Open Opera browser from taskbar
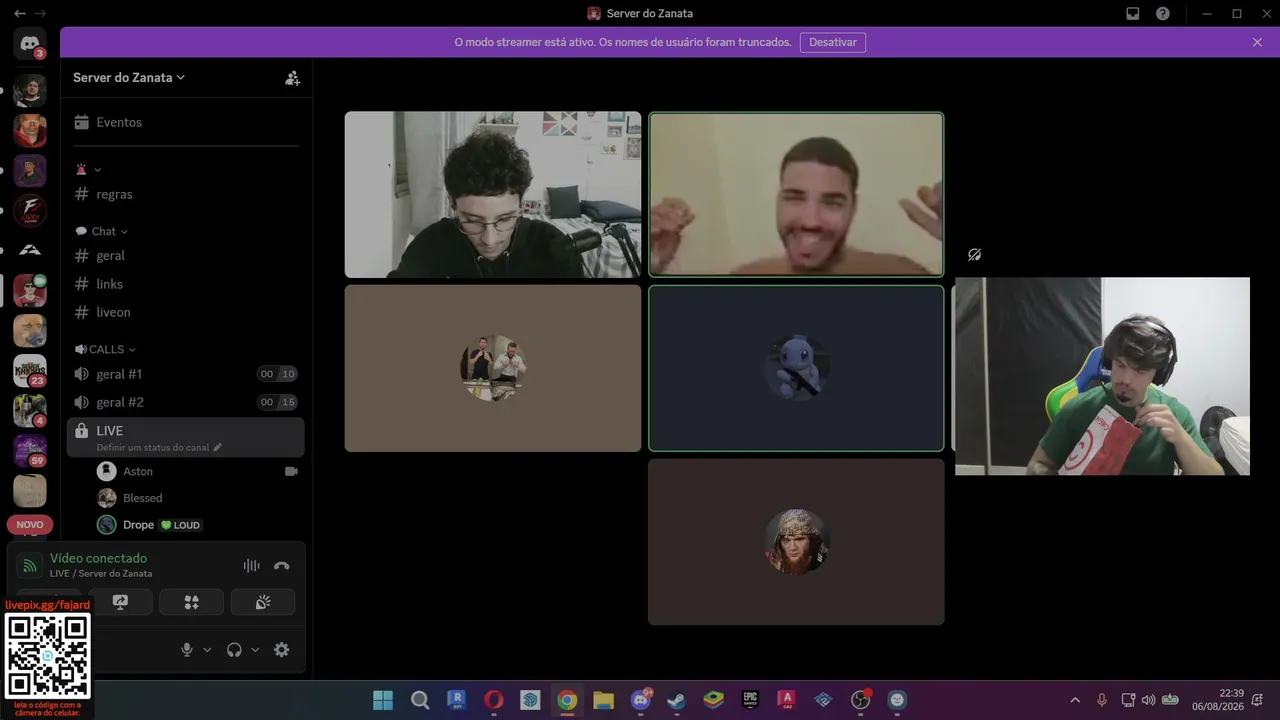 point(493,700)
